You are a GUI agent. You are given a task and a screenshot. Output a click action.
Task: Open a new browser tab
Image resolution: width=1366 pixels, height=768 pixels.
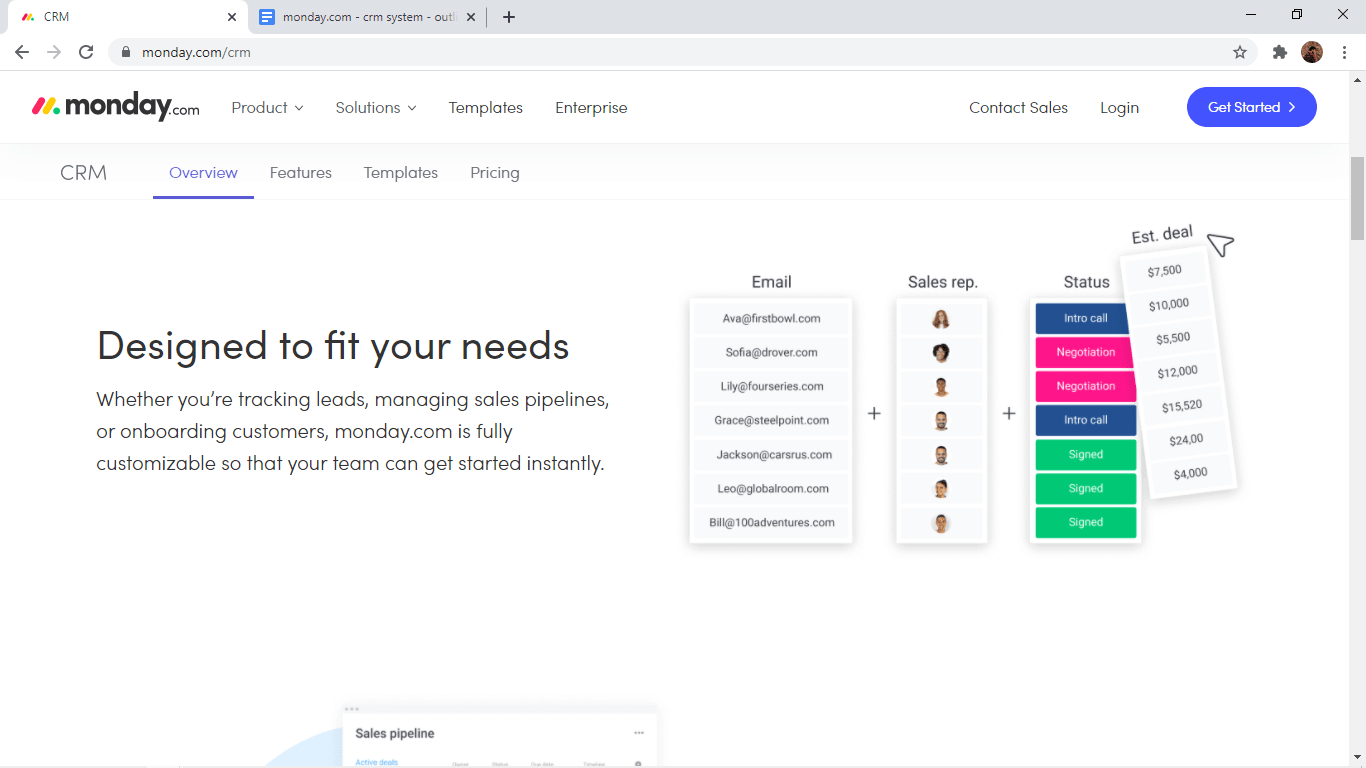click(509, 17)
